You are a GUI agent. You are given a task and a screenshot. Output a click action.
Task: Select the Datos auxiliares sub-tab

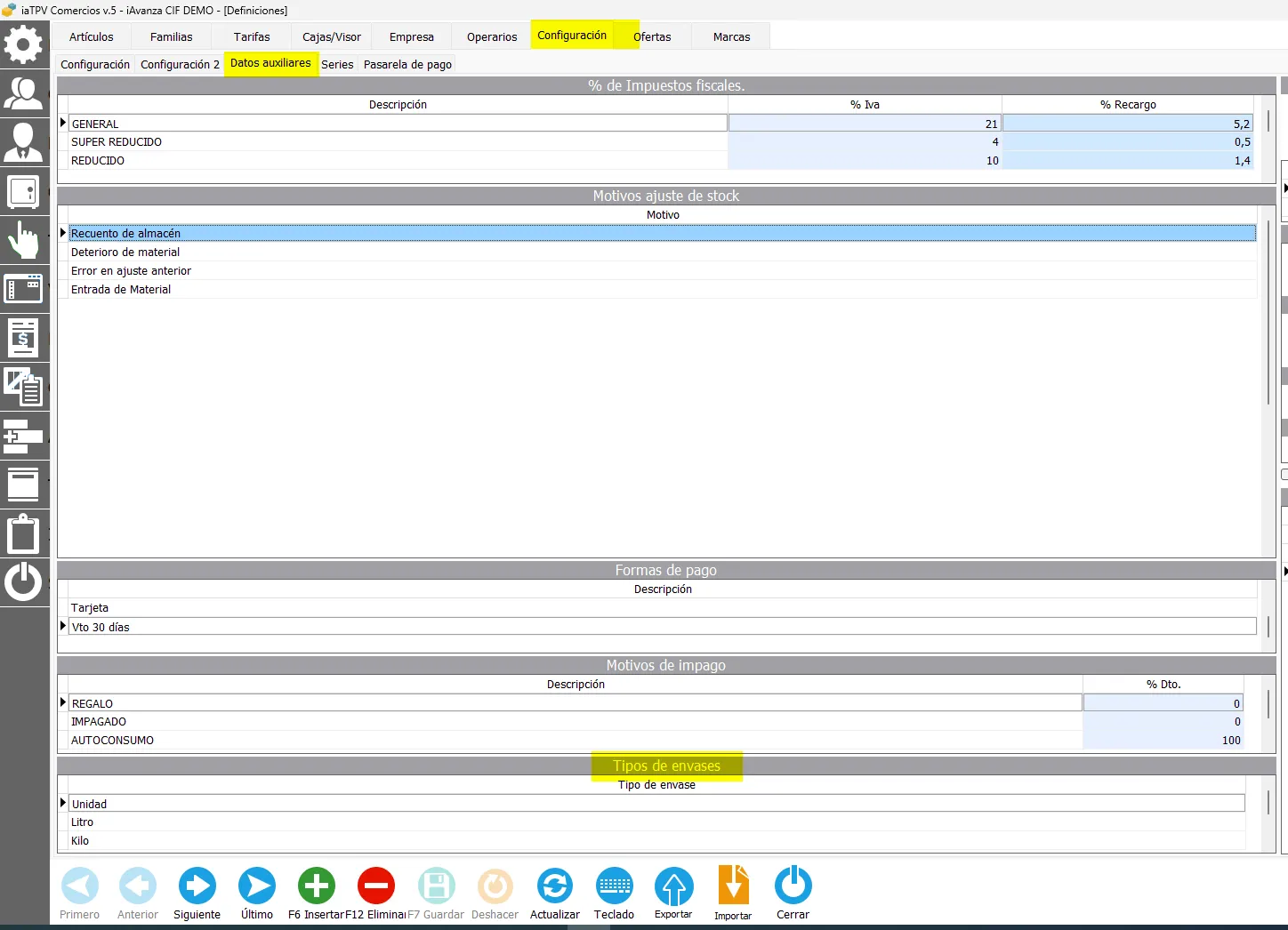click(x=270, y=63)
